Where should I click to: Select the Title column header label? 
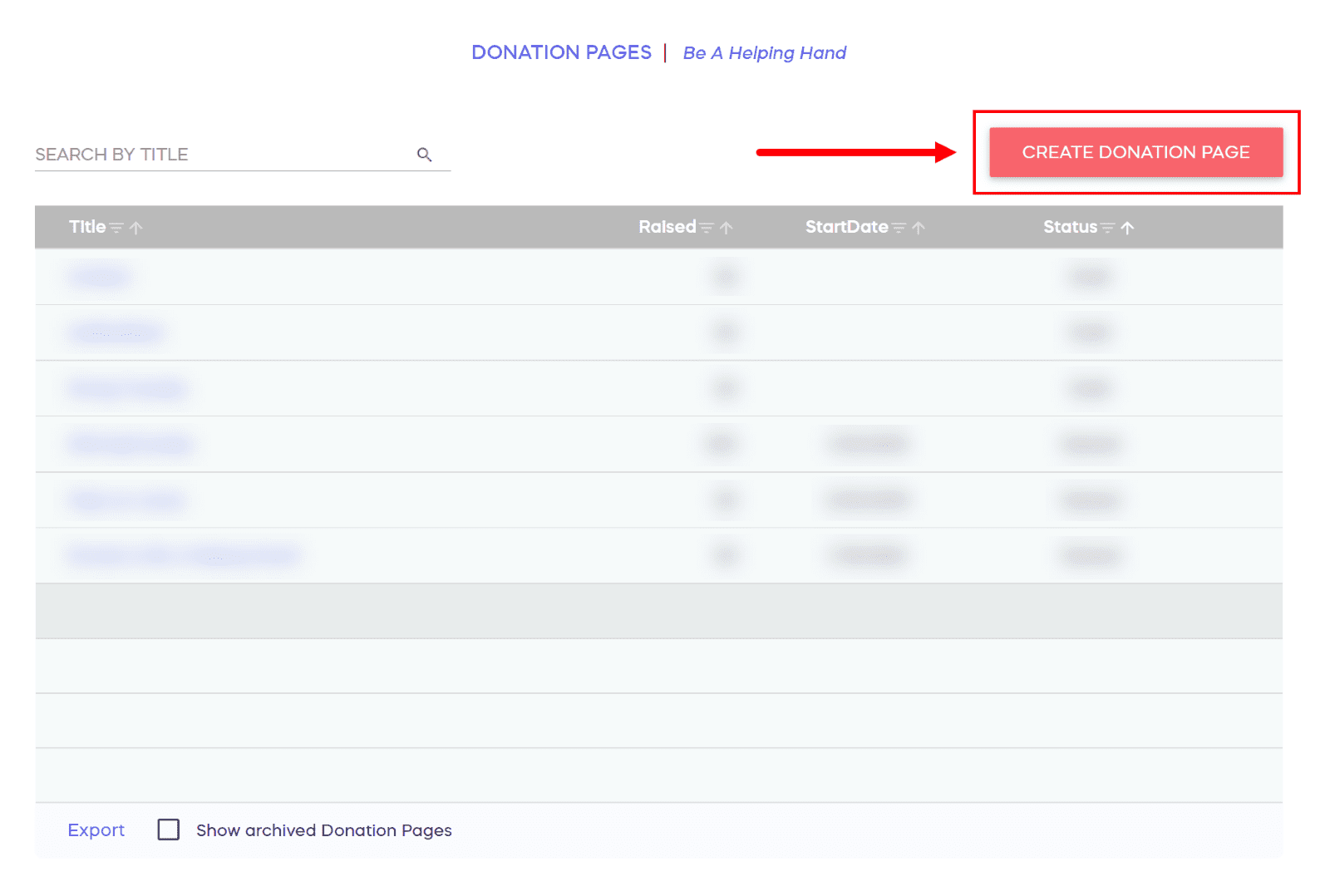87,227
